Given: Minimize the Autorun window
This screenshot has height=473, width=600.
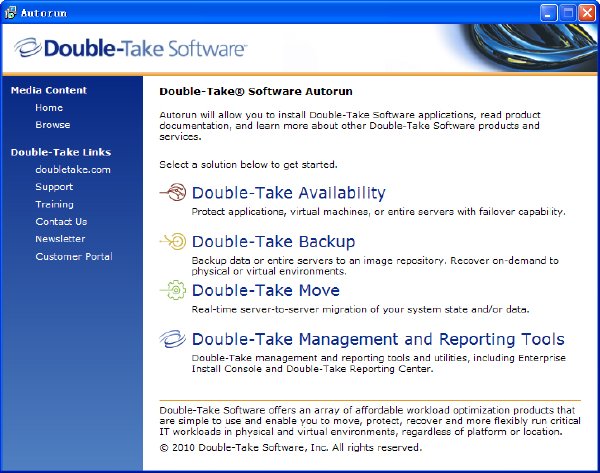Looking at the screenshot, I should 548,13.
